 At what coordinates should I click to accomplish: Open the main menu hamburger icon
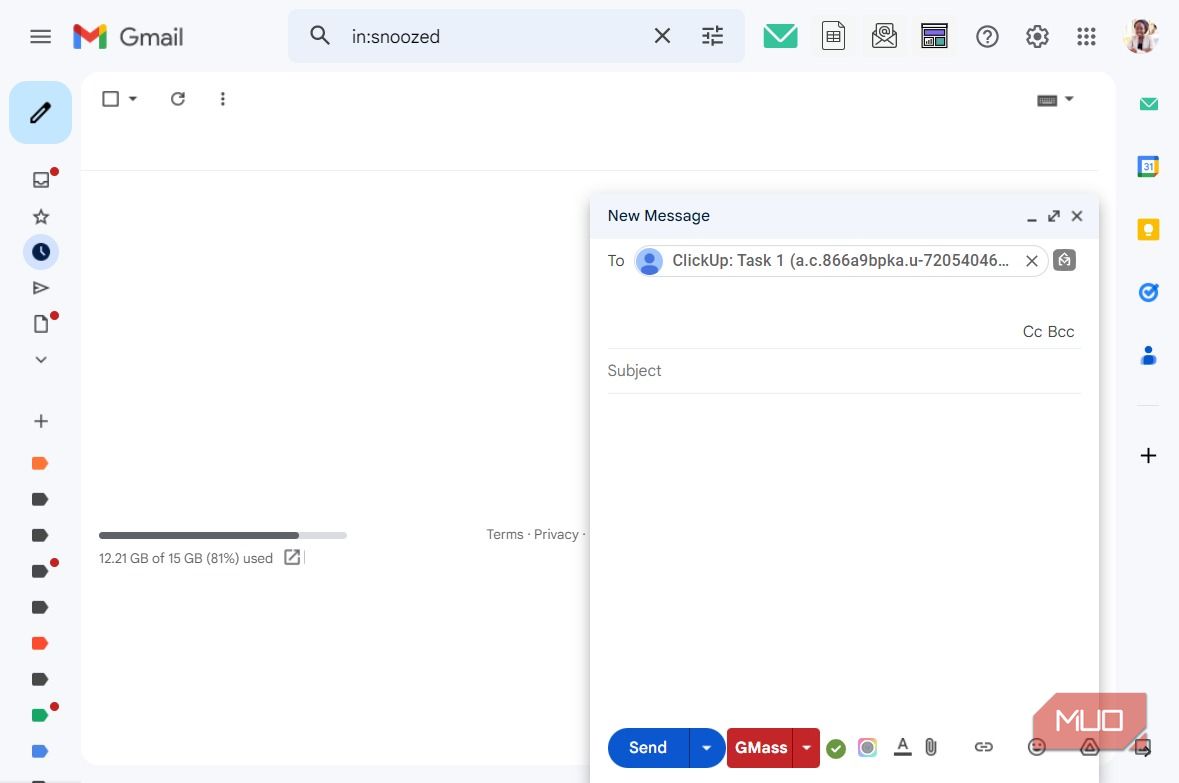click(41, 36)
